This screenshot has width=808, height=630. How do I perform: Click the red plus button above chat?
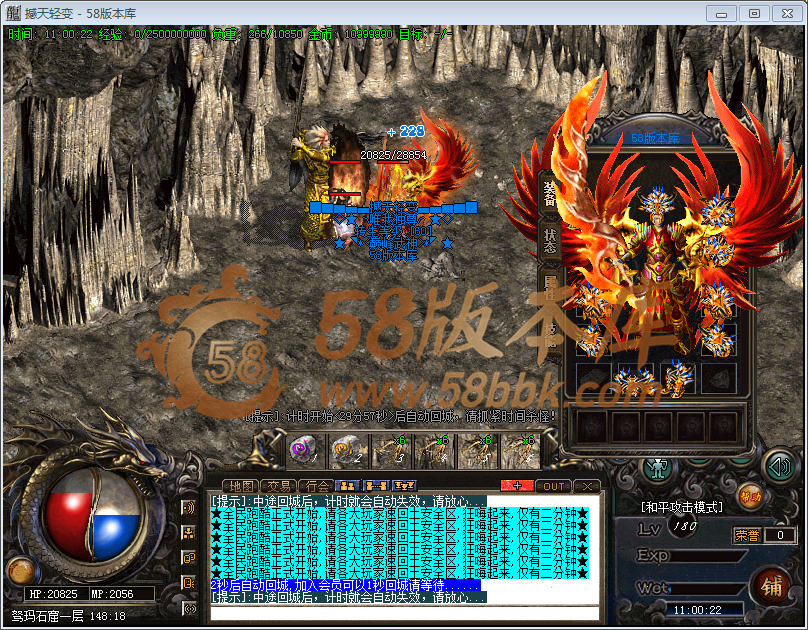(x=517, y=485)
